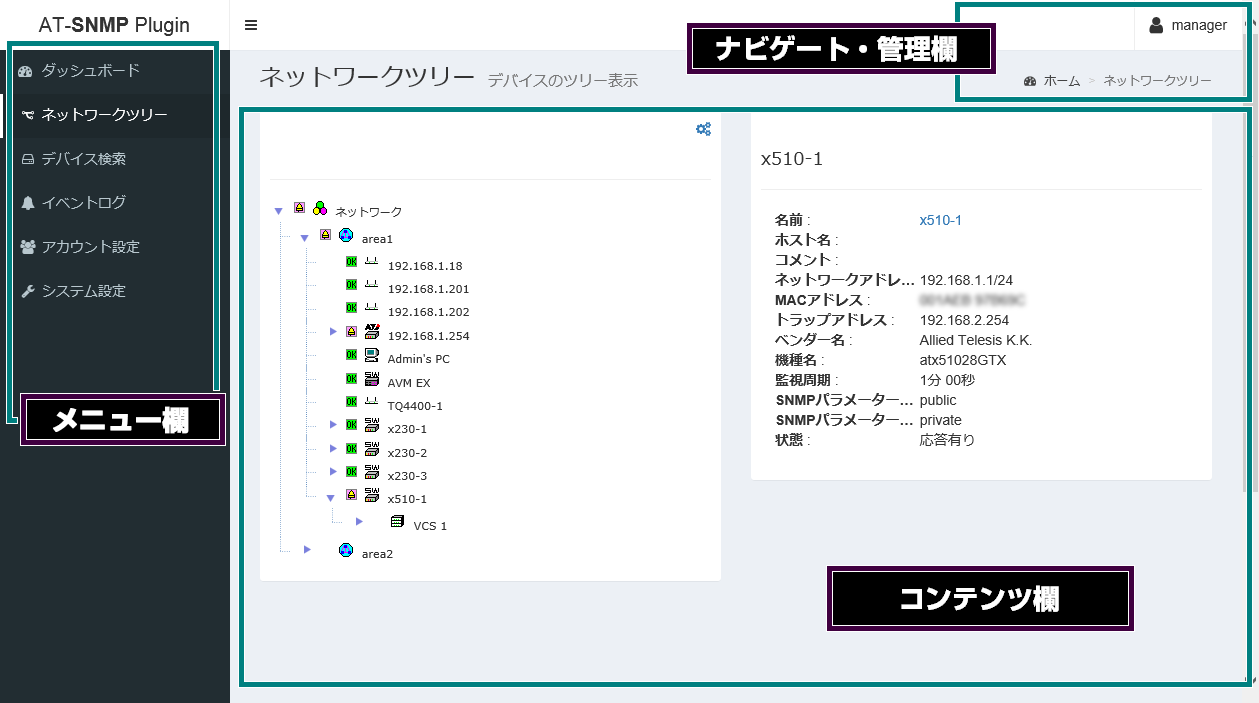Expand the x230-1 tree node
The height and width of the screenshot is (703, 1259).
point(334,425)
